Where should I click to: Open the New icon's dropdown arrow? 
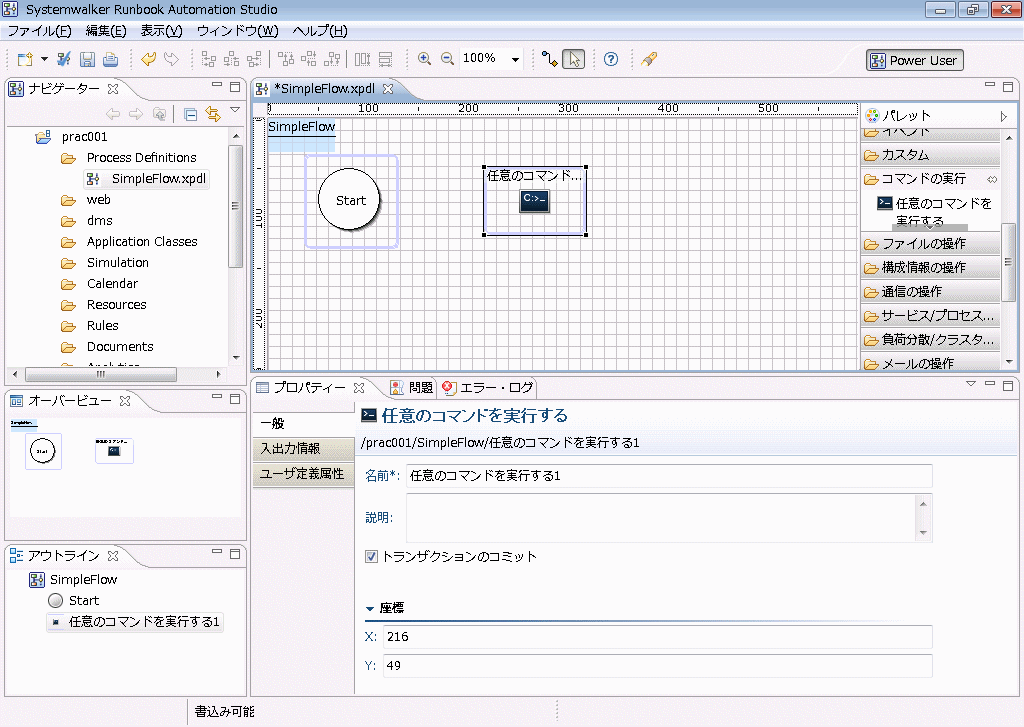(x=44, y=59)
